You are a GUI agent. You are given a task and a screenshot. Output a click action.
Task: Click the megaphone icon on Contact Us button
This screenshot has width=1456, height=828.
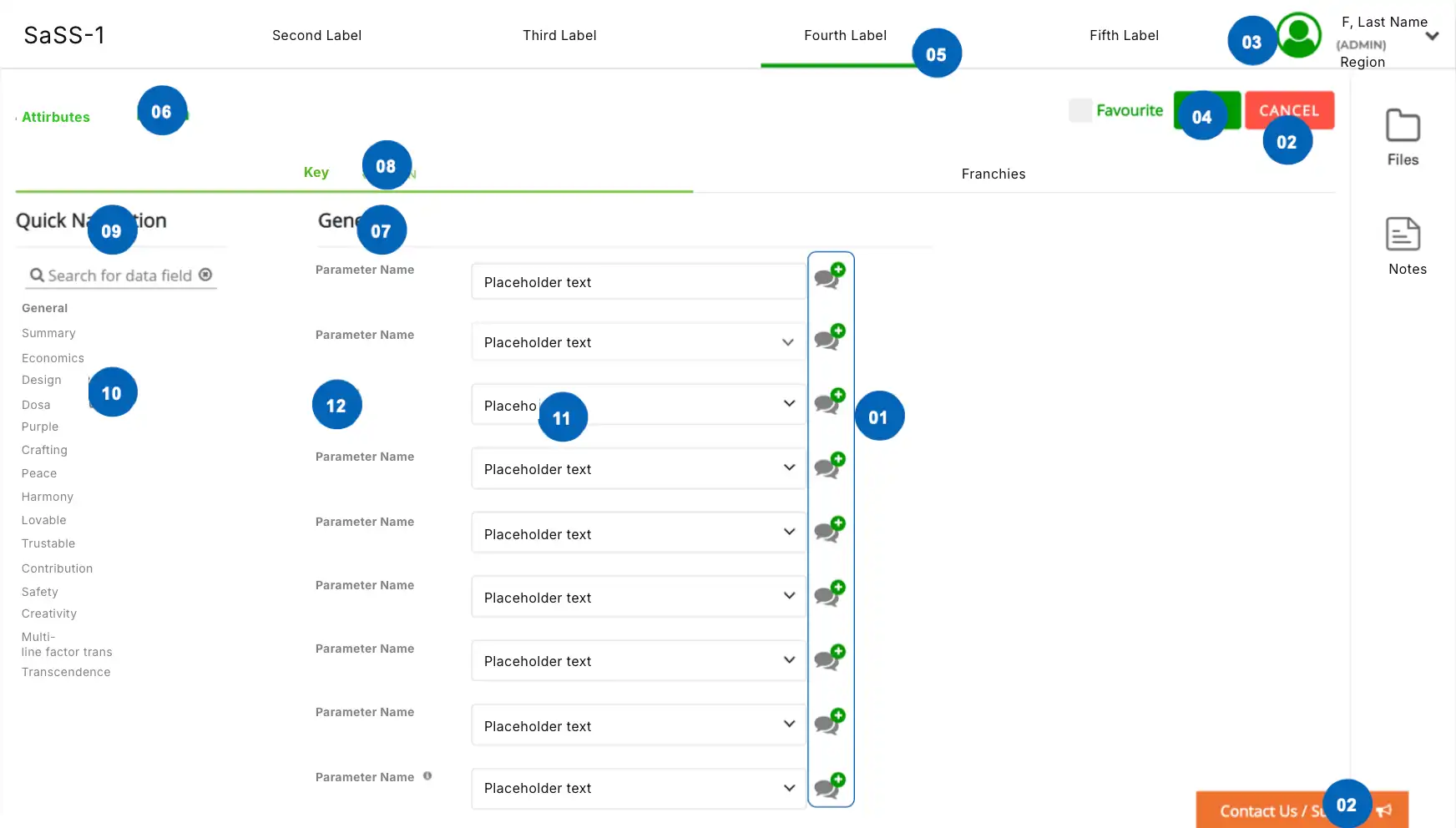1384,810
